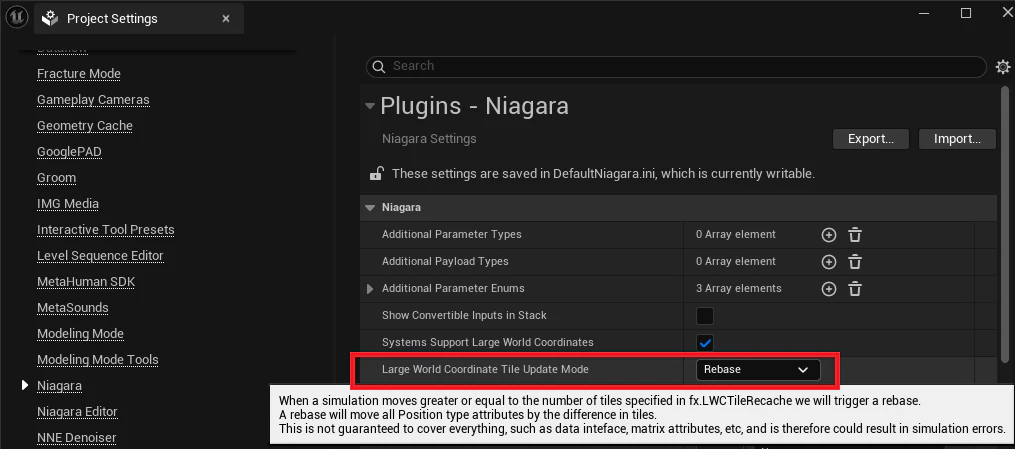Open Fracture Mode settings

pos(79,74)
